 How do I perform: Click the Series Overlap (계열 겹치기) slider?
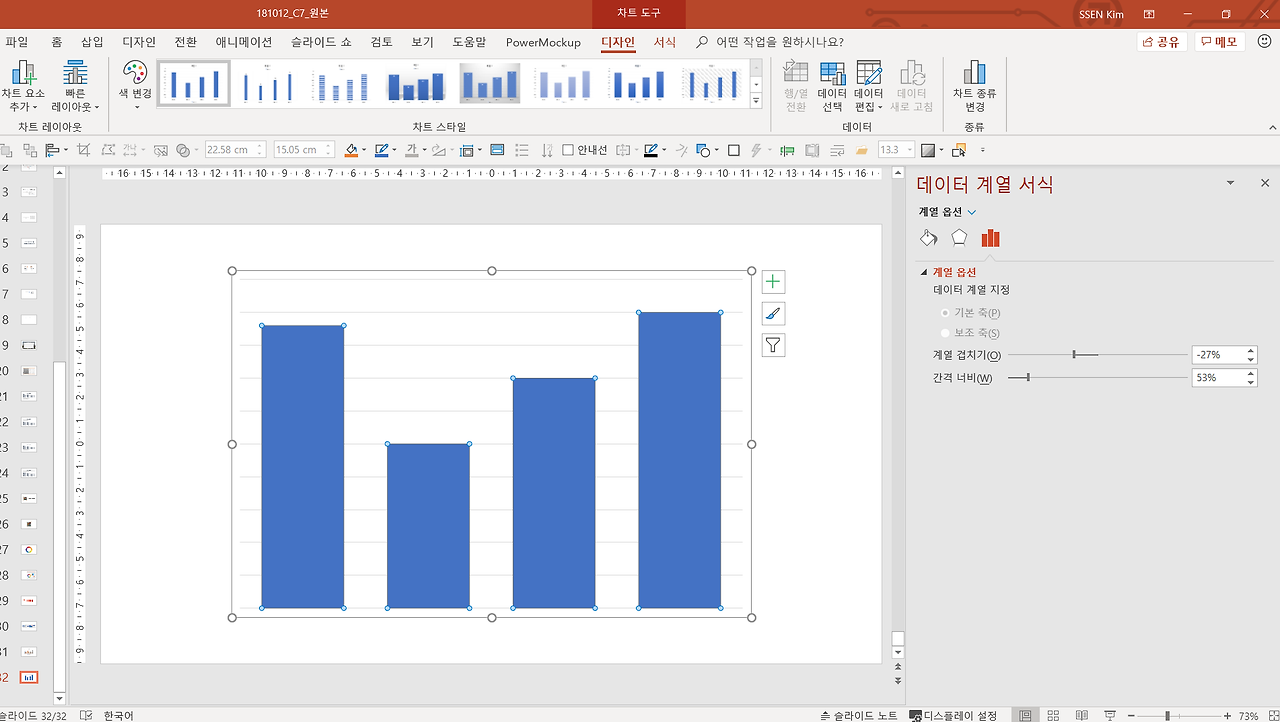click(1097, 355)
